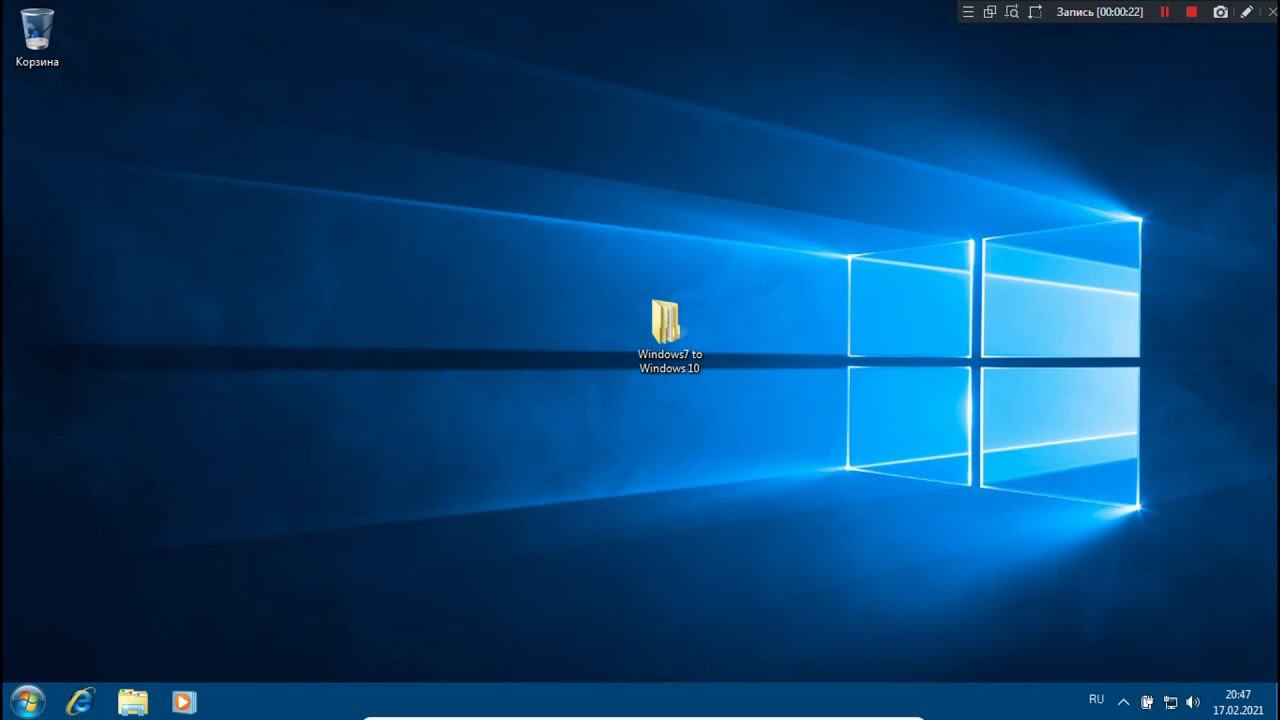The width and height of the screenshot is (1280, 720).
Task: Take a screenshot with camera icon
Action: pos(1220,12)
